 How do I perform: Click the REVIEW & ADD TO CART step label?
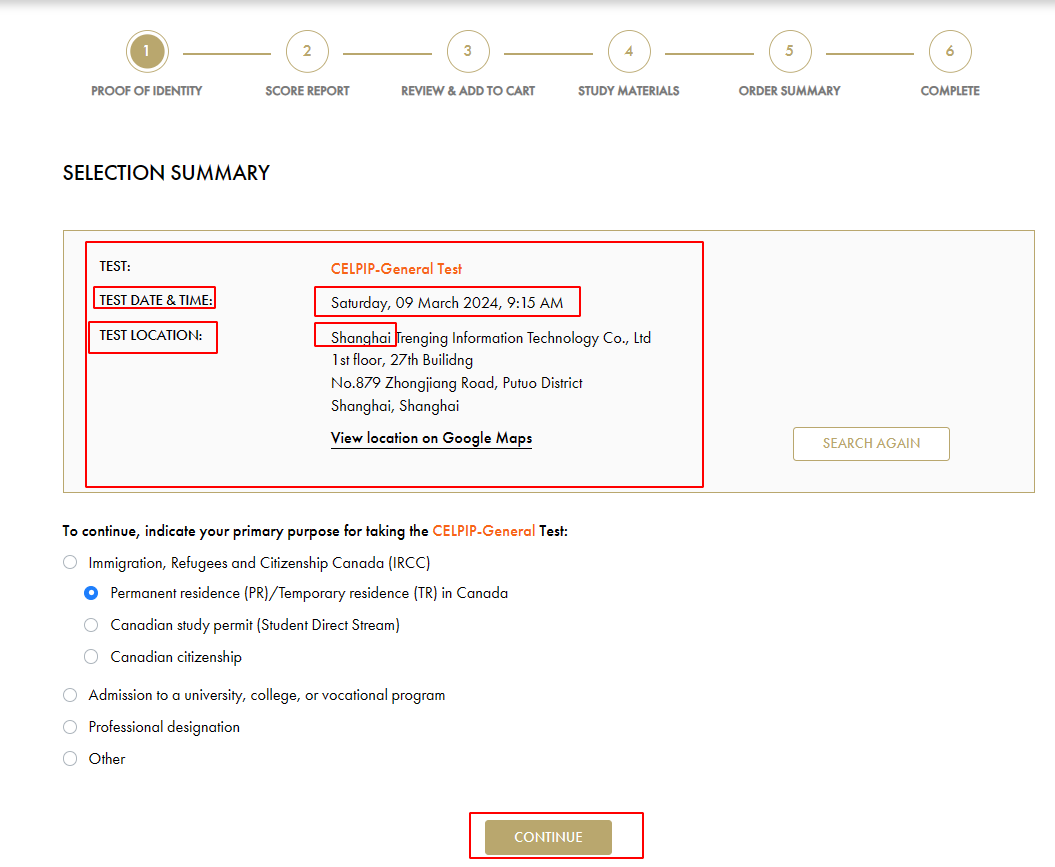(x=468, y=91)
